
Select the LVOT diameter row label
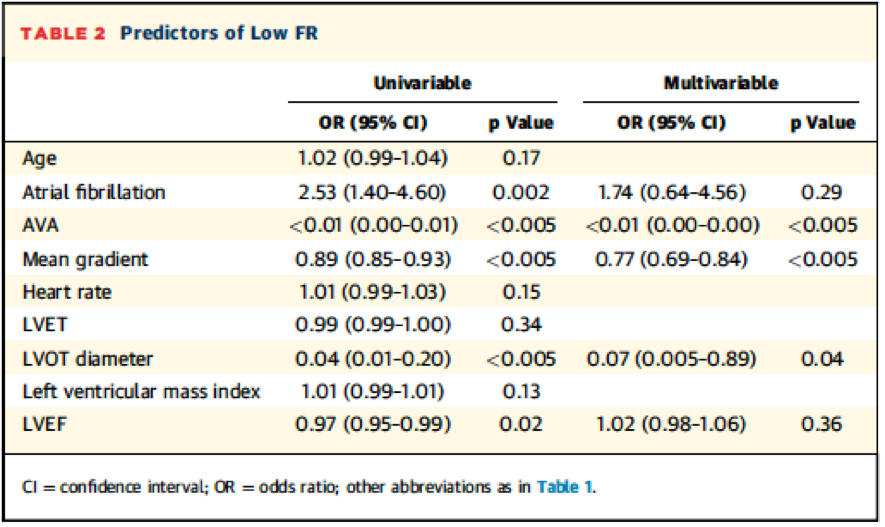tap(89, 358)
